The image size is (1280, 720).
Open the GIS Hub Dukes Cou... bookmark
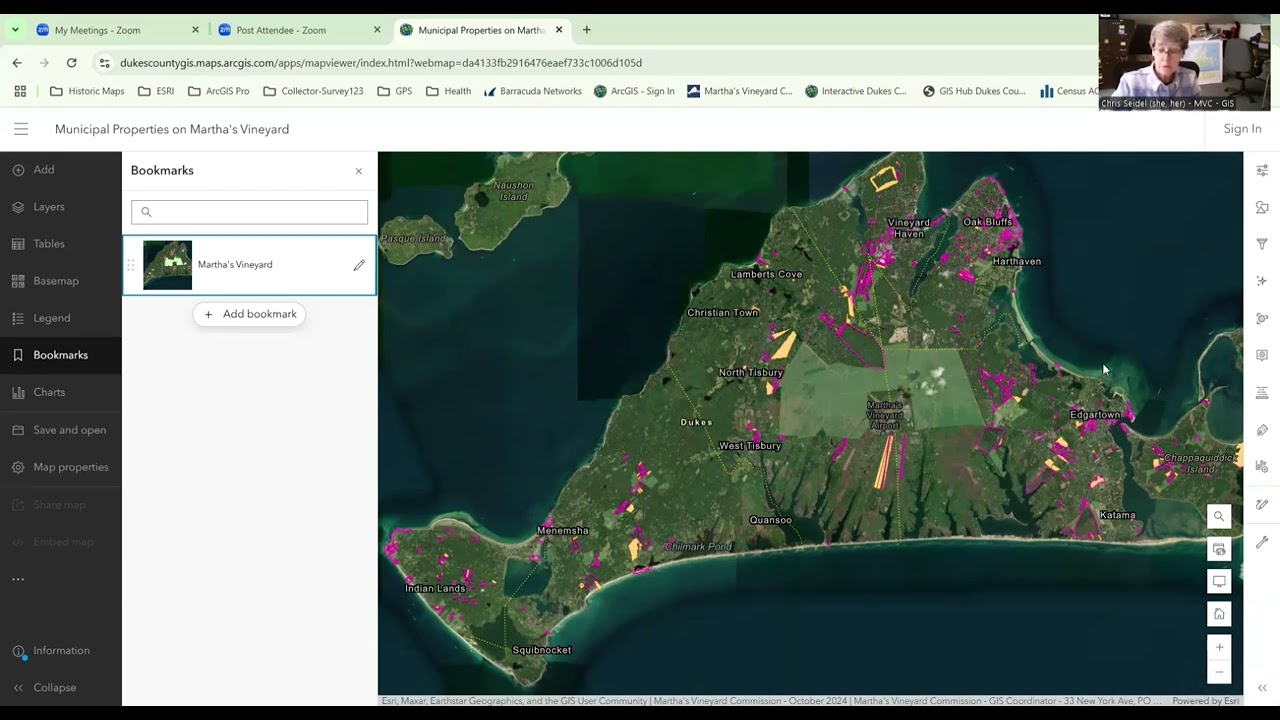coord(974,91)
